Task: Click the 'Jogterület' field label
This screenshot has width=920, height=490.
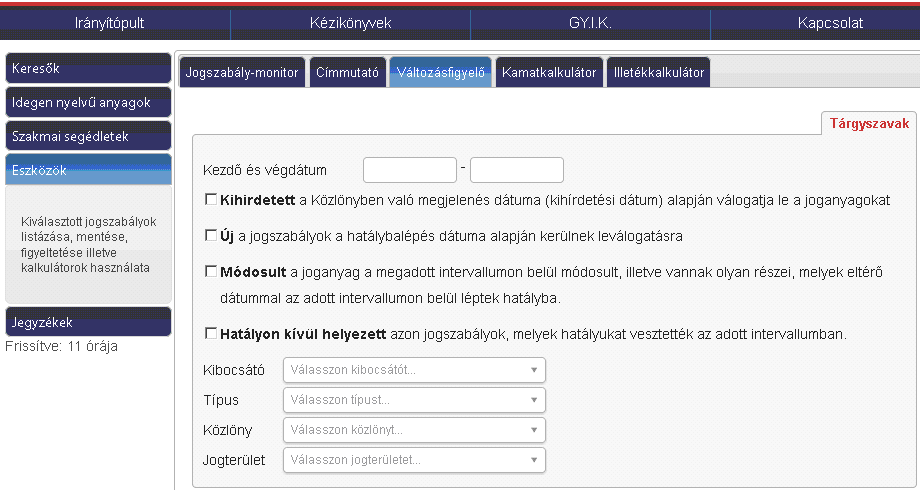Action: coord(234,460)
